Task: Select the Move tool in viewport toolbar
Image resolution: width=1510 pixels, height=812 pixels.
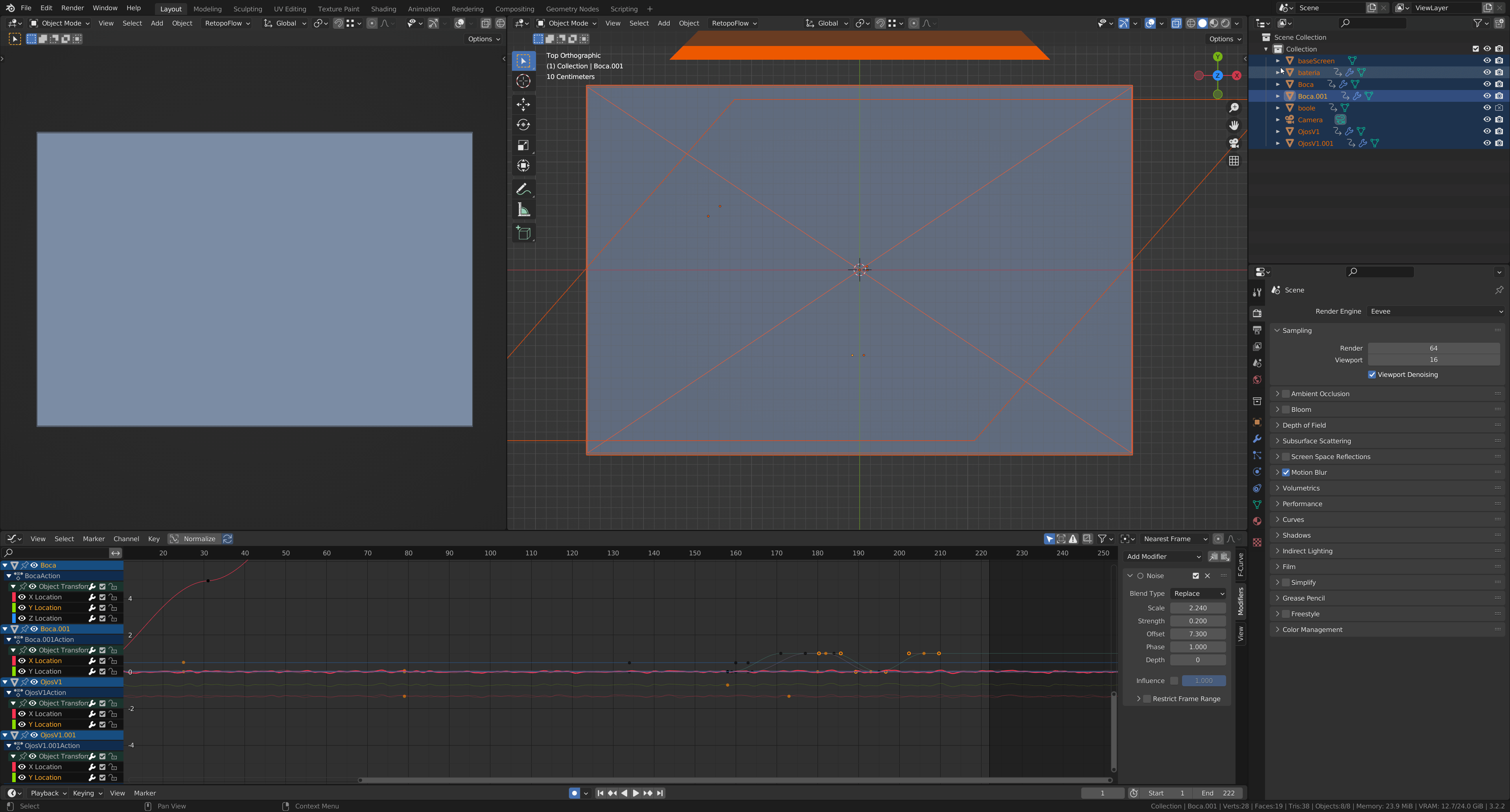Action: [523, 104]
